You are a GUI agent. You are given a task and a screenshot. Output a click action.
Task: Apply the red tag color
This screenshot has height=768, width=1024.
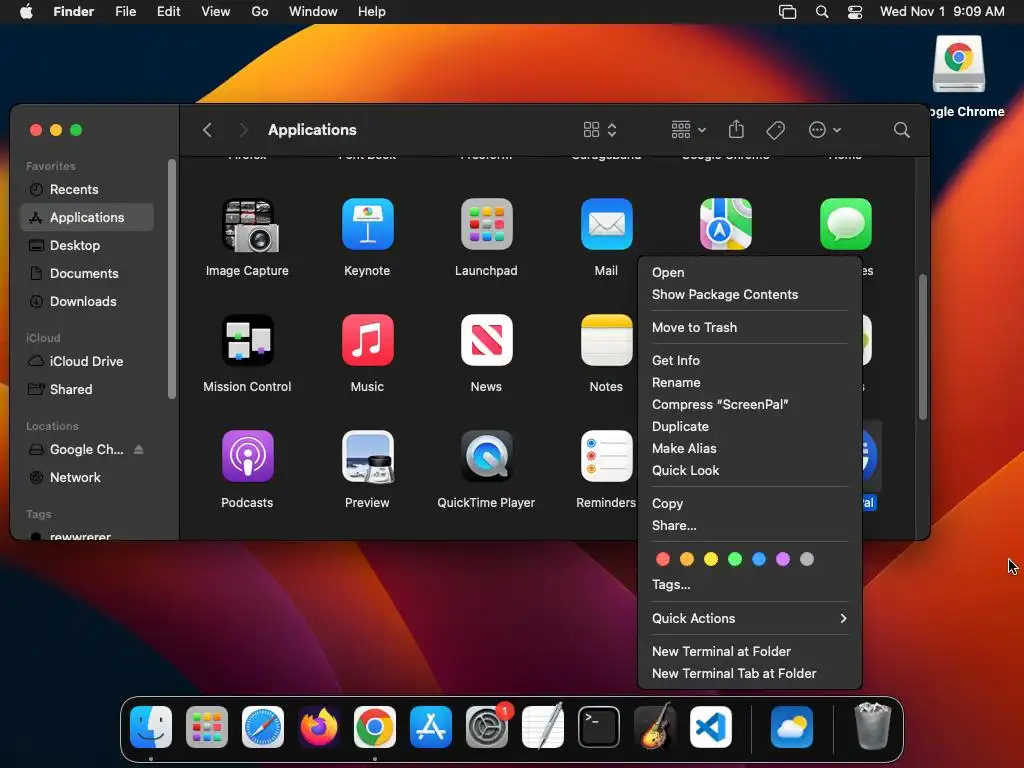tap(663, 559)
